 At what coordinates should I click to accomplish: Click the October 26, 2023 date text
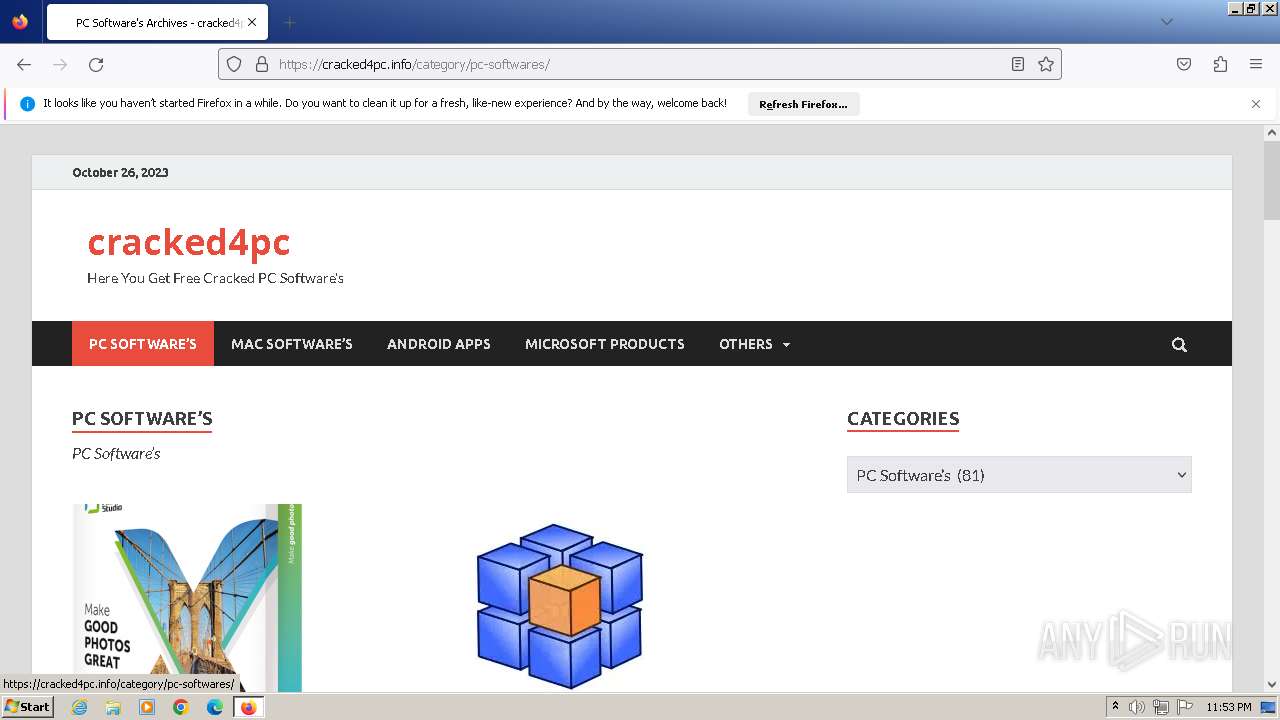point(120,172)
